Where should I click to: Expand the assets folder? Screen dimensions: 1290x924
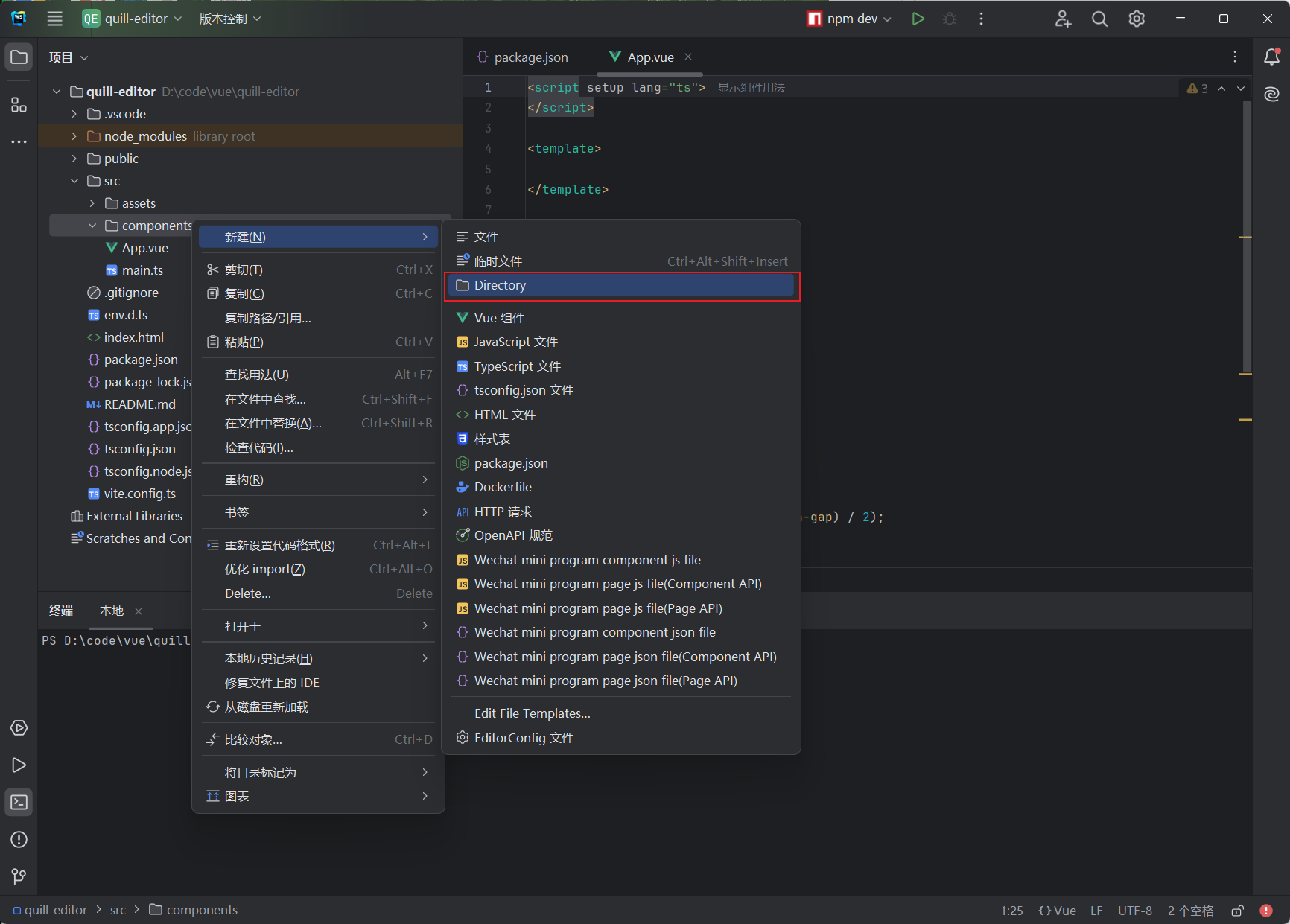[x=92, y=203]
